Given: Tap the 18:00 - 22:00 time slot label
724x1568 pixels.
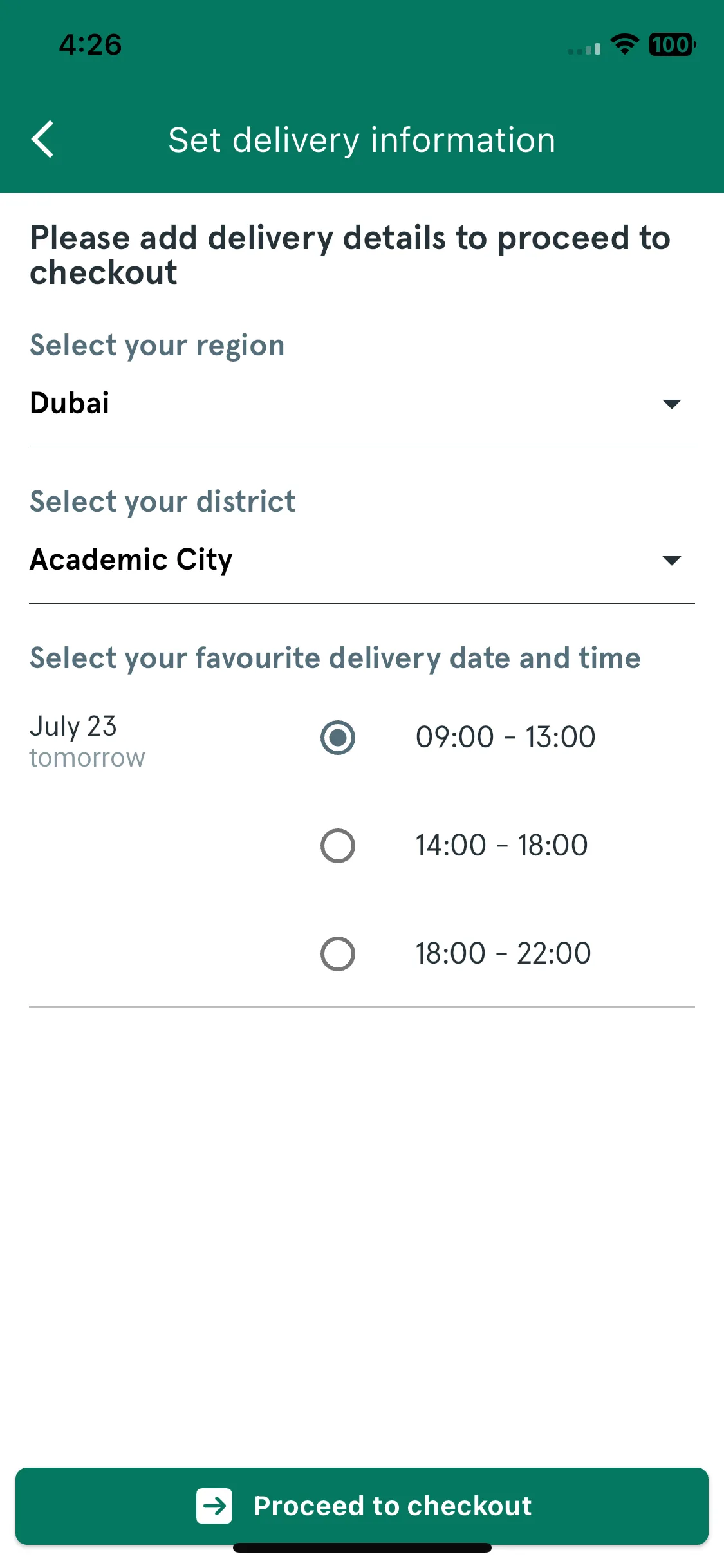Looking at the screenshot, I should click(503, 953).
